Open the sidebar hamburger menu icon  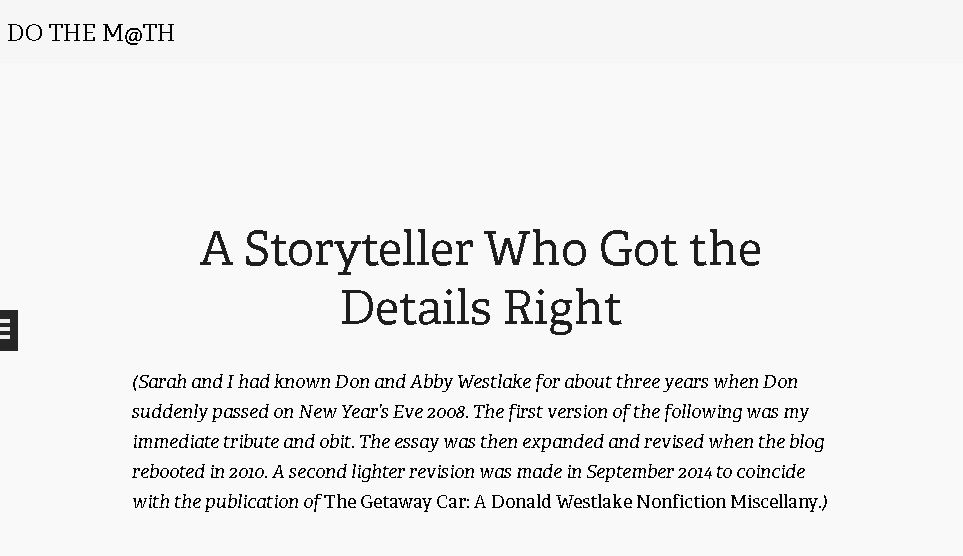click(7, 331)
